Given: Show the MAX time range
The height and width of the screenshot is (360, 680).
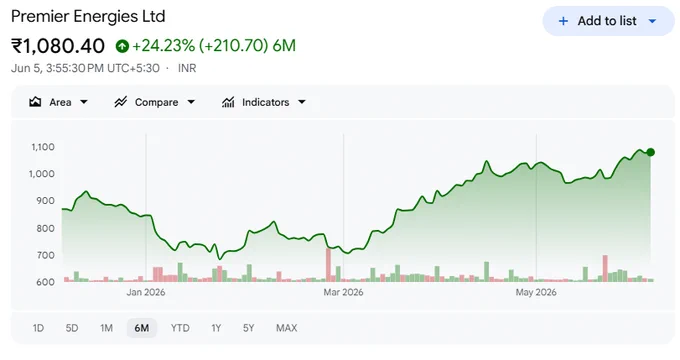Looking at the screenshot, I should (287, 328).
